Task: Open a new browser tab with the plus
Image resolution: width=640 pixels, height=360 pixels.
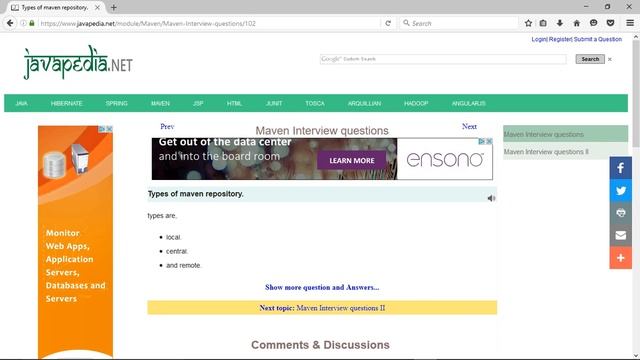Action: (114, 7)
